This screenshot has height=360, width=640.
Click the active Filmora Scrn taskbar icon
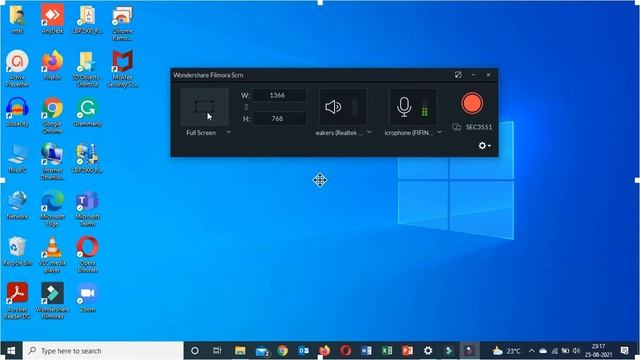pyautogui.click(x=469, y=351)
